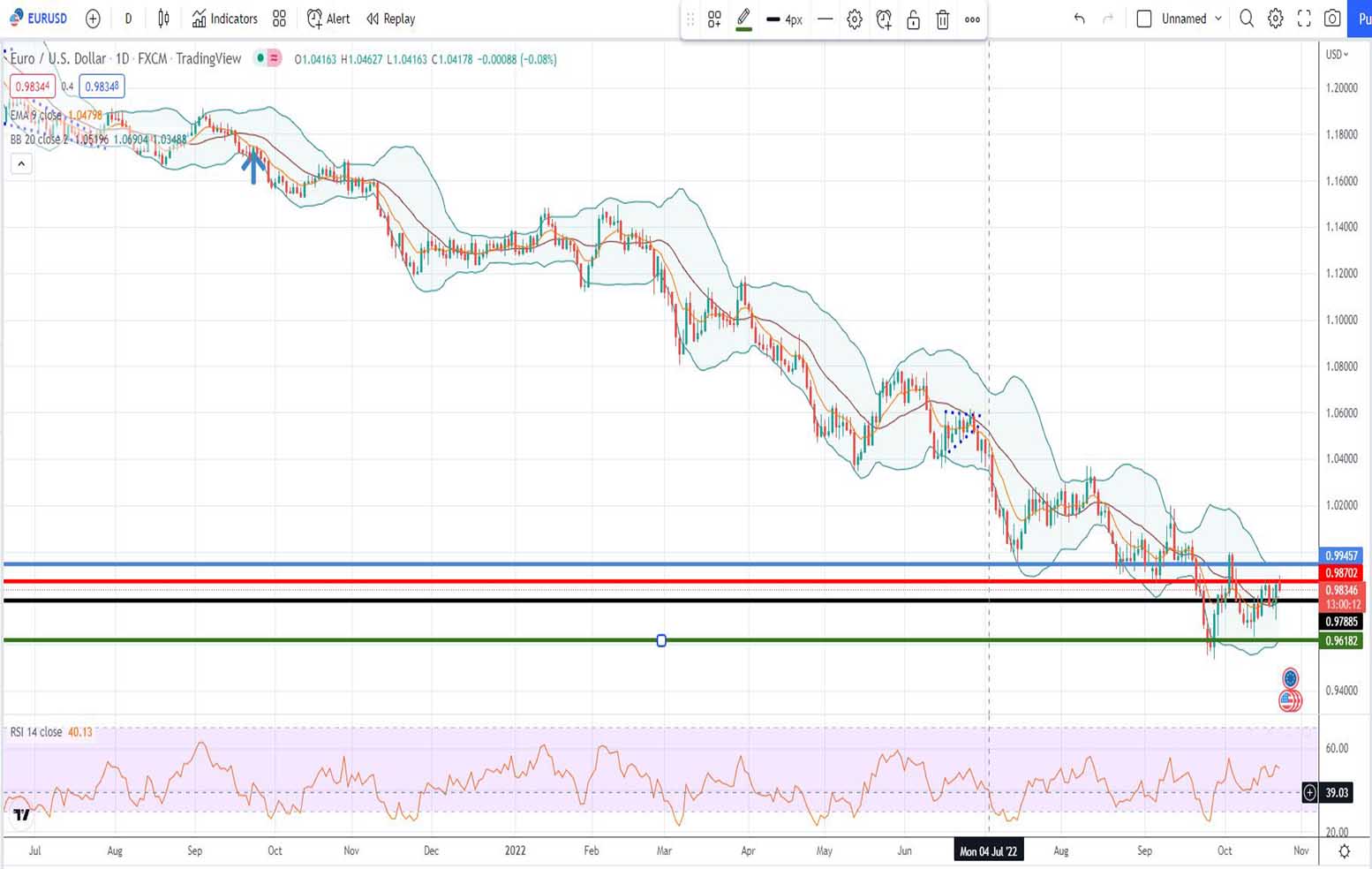Open the D interval menu

click(x=128, y=18)
